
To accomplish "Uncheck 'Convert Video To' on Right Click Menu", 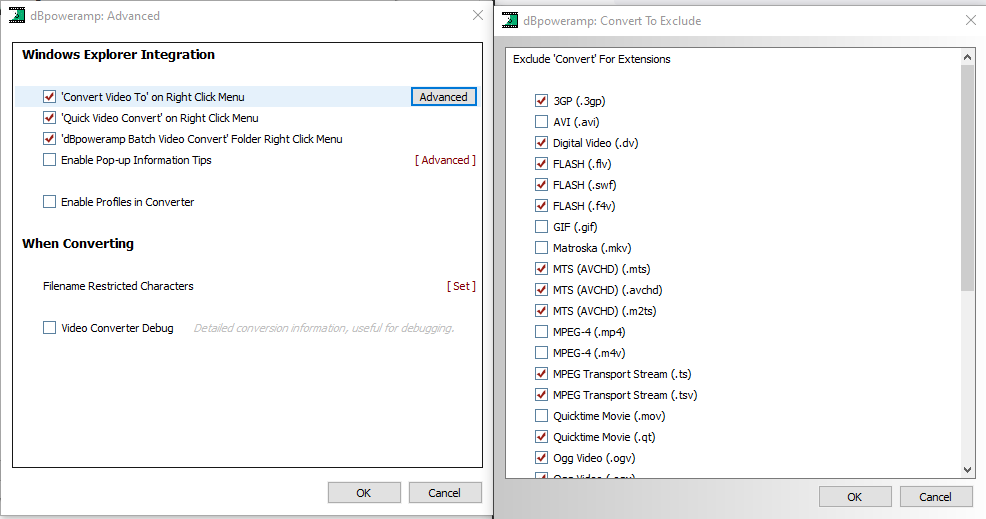I will point(49,97).
